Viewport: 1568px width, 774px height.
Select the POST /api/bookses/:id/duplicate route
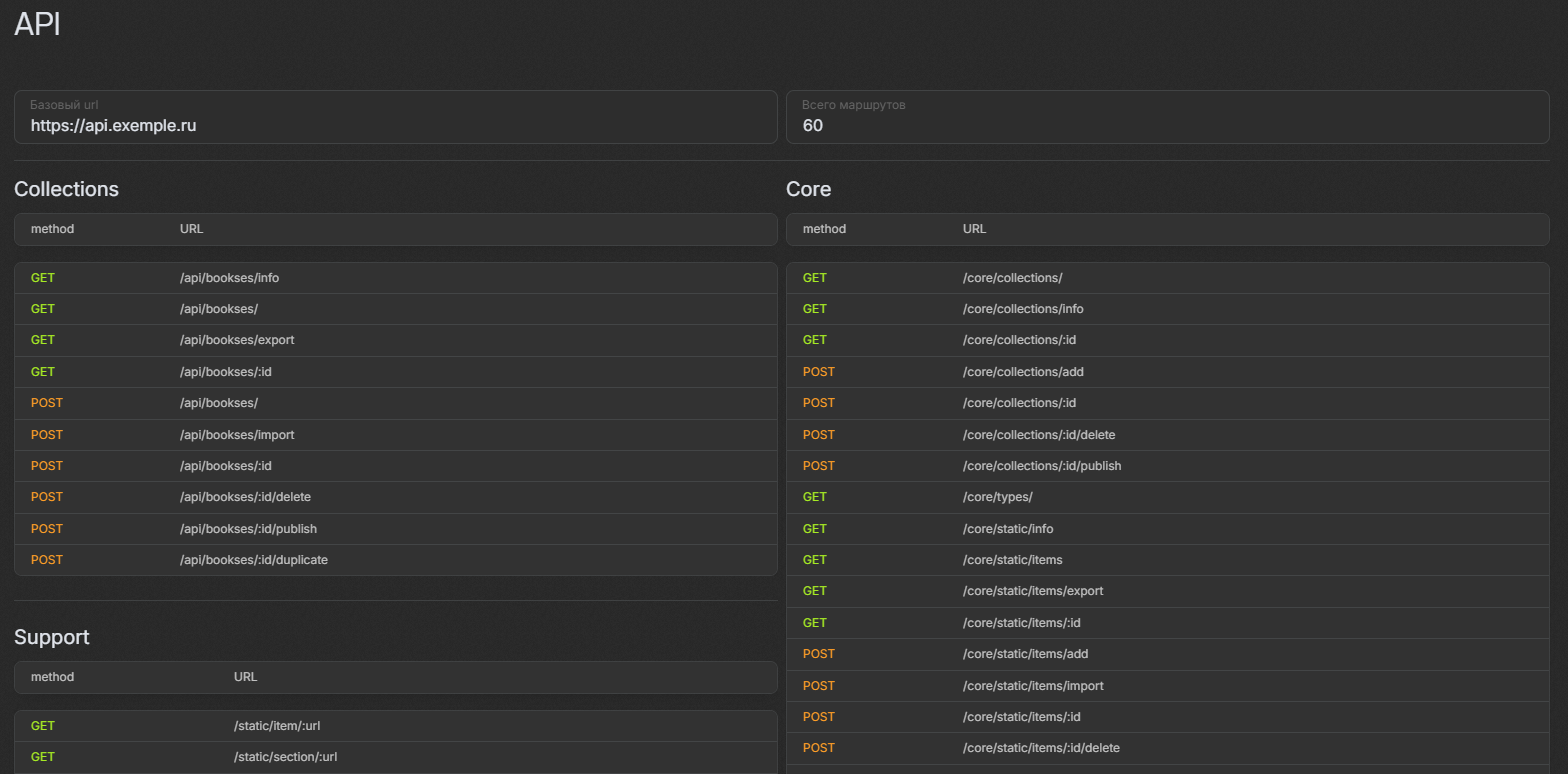pos(395,560)
